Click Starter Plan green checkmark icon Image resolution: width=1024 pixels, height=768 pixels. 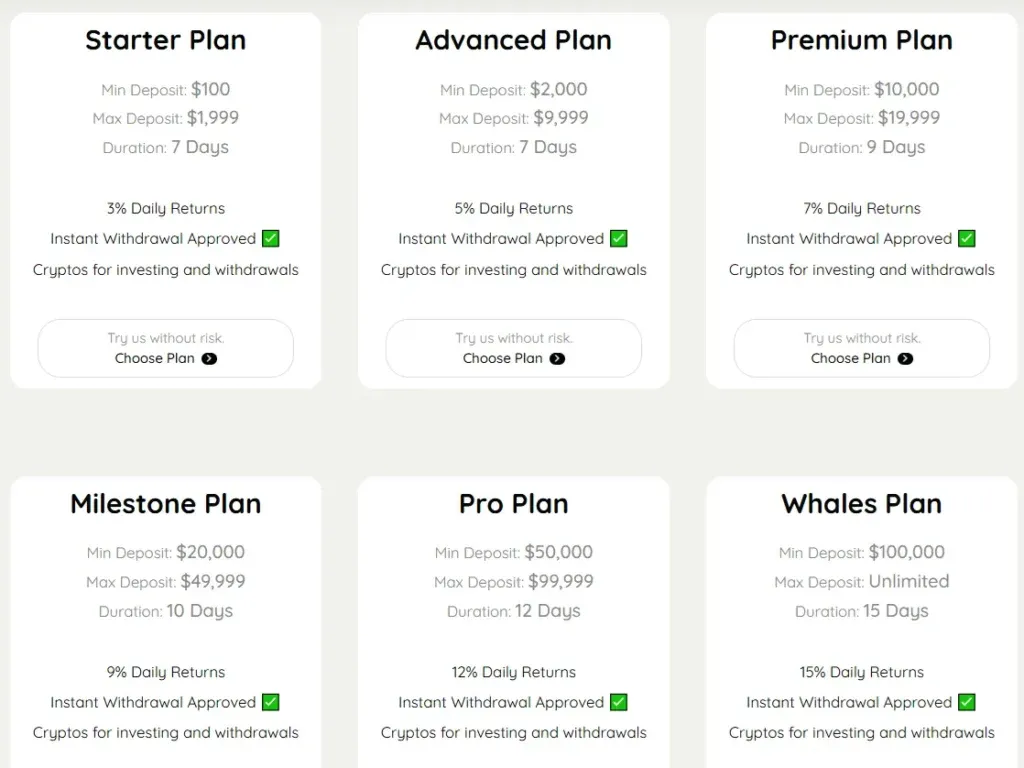click(x=270, y=239)
